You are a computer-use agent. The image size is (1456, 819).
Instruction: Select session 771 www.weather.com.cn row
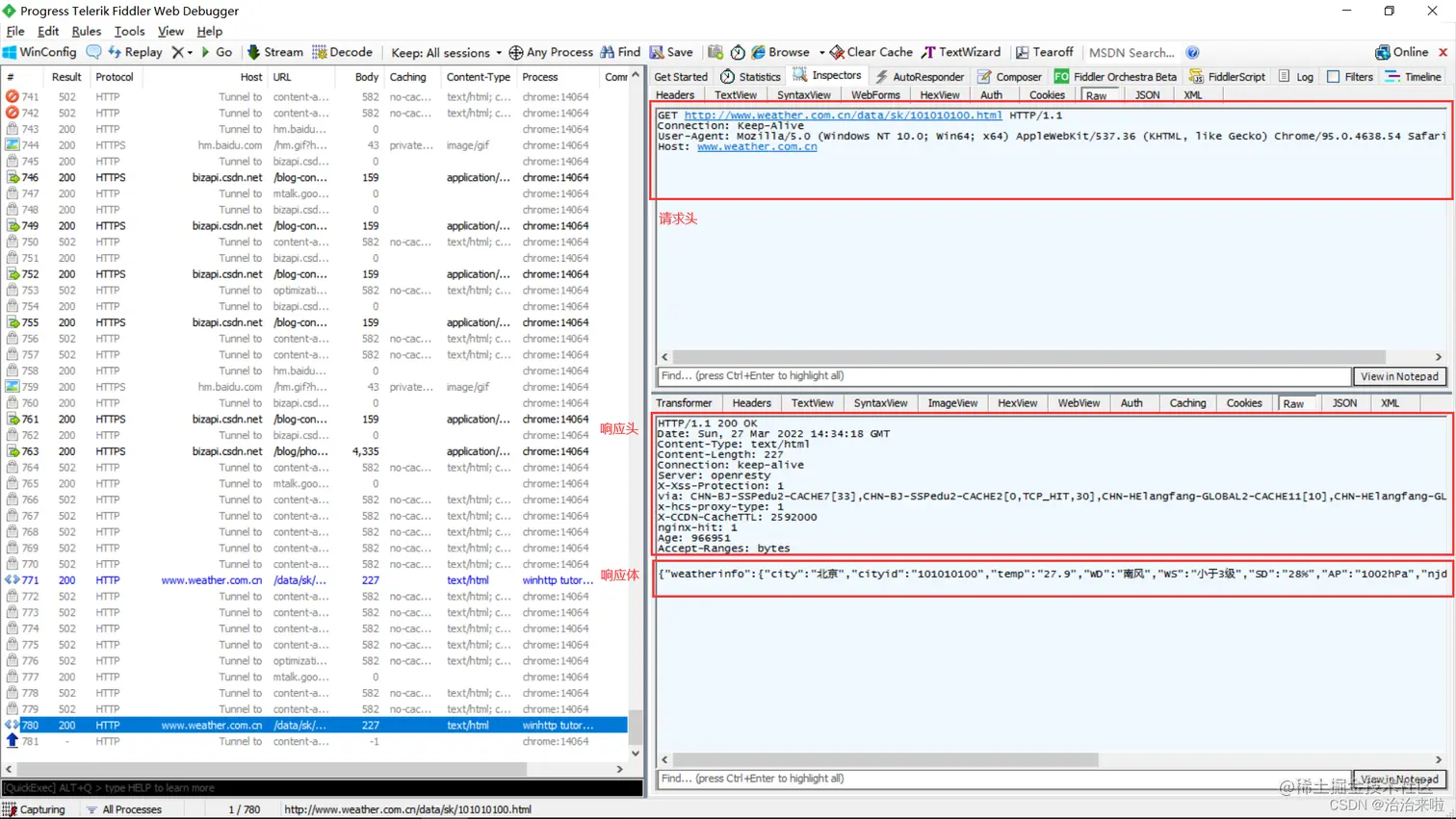click(316, 580)
